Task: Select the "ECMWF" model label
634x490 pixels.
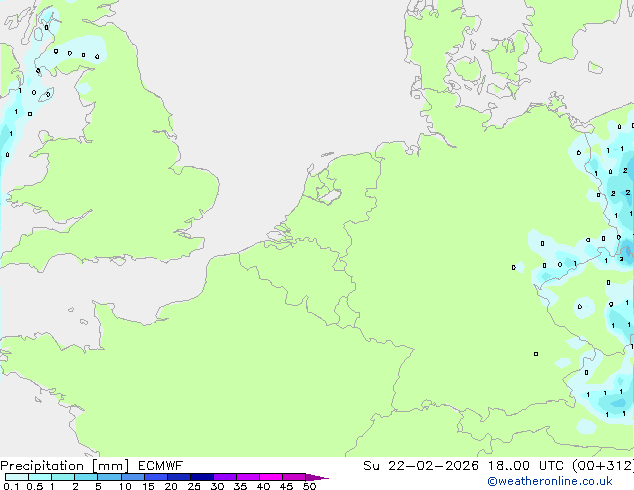Action: tap(161, 466)
